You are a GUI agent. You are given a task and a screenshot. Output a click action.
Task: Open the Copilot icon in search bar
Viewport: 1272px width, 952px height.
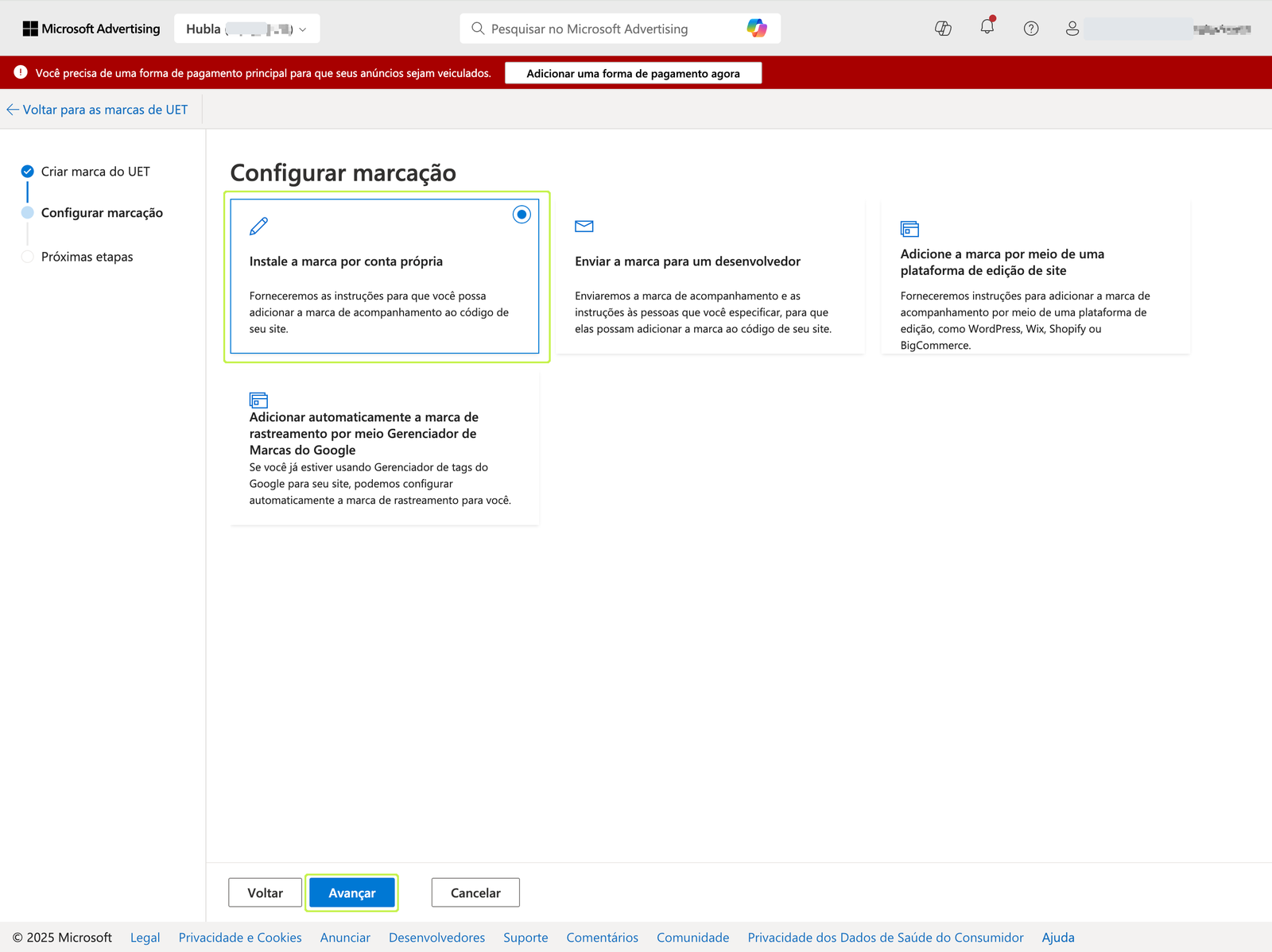[x=757, y=29]
